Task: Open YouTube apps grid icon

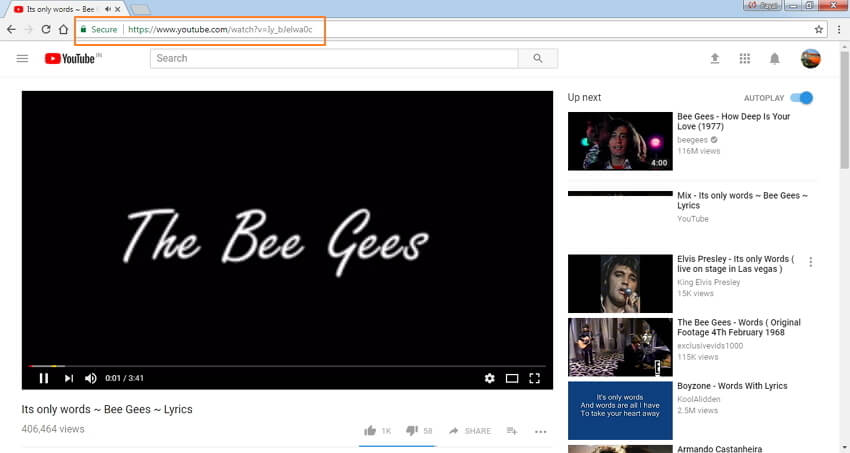Action: [x=745, y=59]
